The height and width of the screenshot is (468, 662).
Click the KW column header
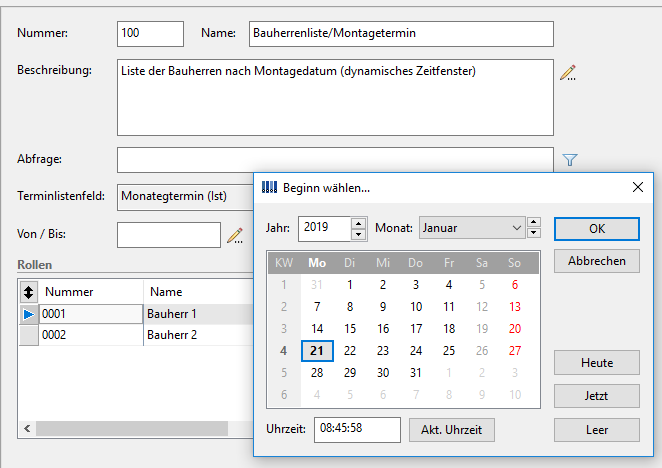coord(284,263)
